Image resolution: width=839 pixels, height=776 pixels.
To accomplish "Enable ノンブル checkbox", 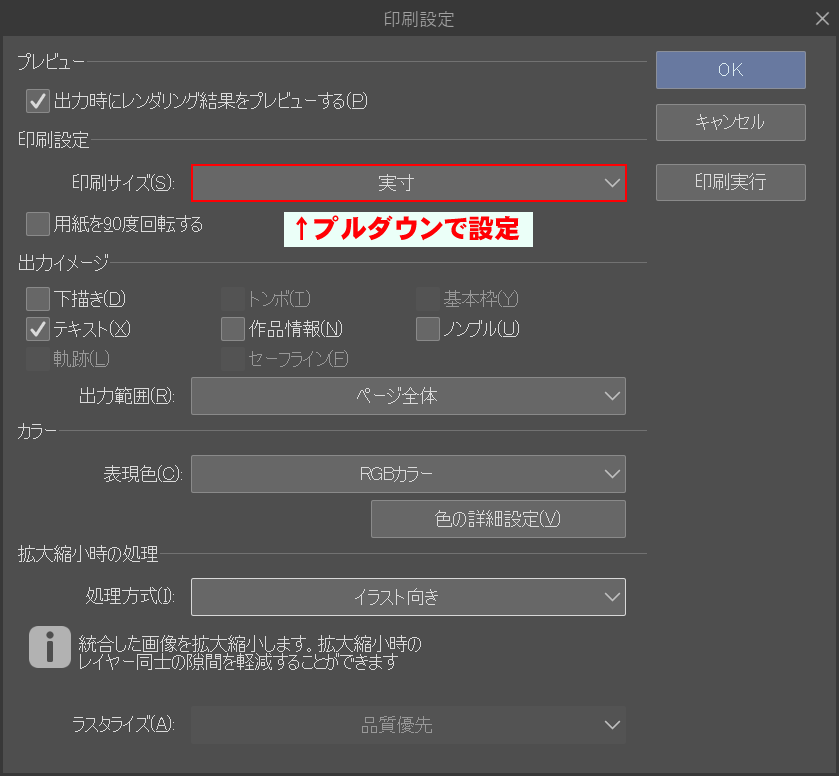I will click(428, 329).
